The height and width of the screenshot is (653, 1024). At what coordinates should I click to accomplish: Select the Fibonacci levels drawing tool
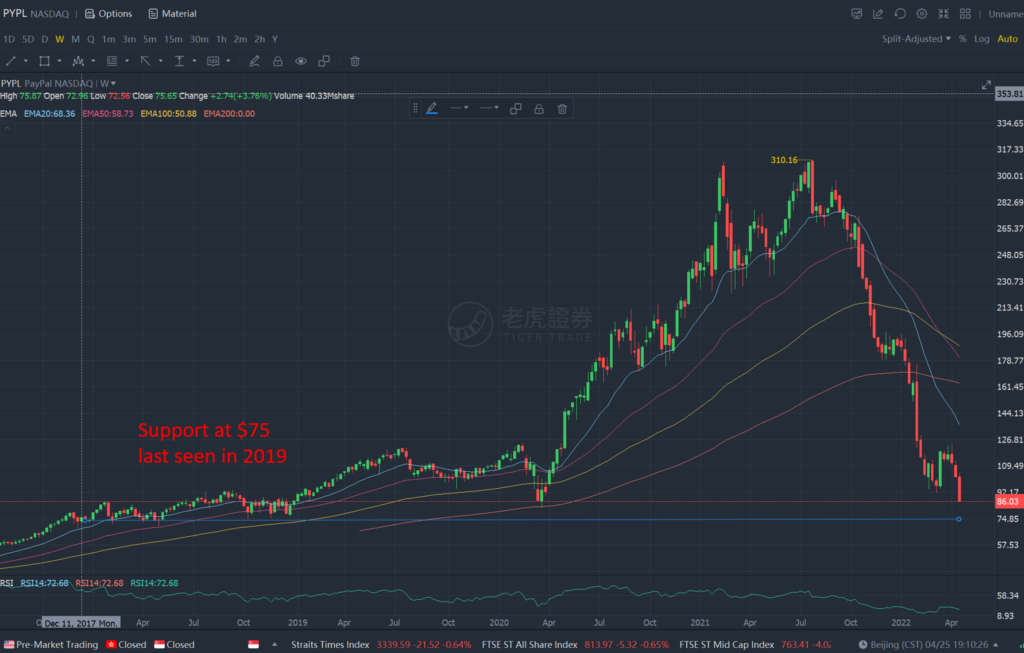point(112,61)
